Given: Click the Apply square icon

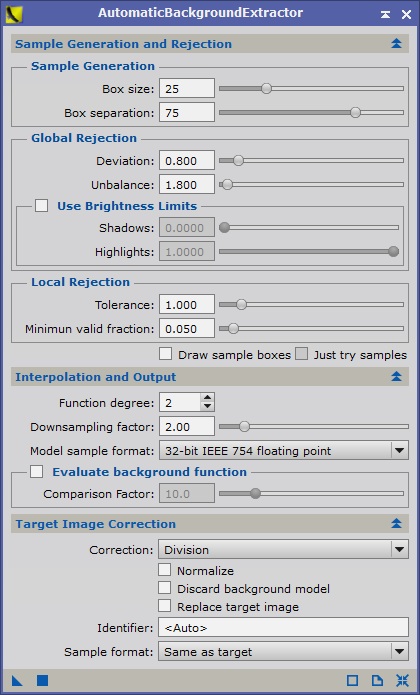Looking at the screenshot, I should (42, 680).
